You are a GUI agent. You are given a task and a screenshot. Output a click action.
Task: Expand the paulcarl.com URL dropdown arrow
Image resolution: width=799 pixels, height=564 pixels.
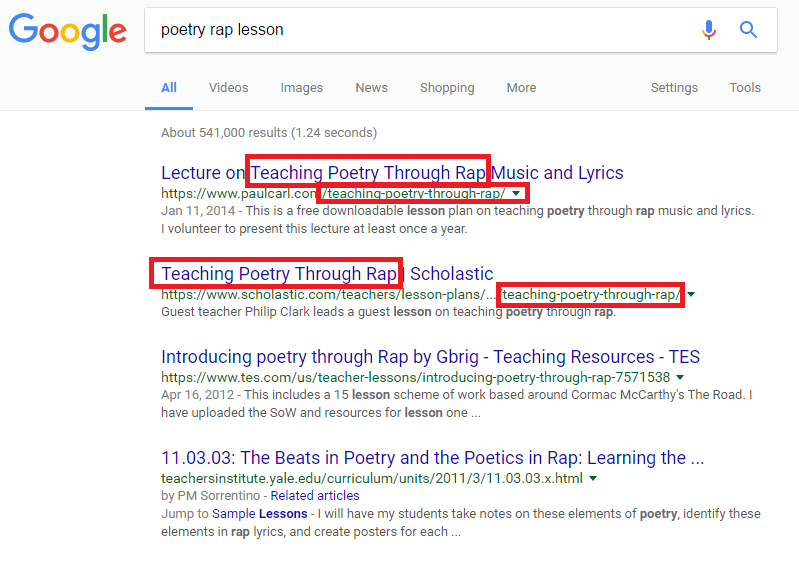(x=516, y=194)
